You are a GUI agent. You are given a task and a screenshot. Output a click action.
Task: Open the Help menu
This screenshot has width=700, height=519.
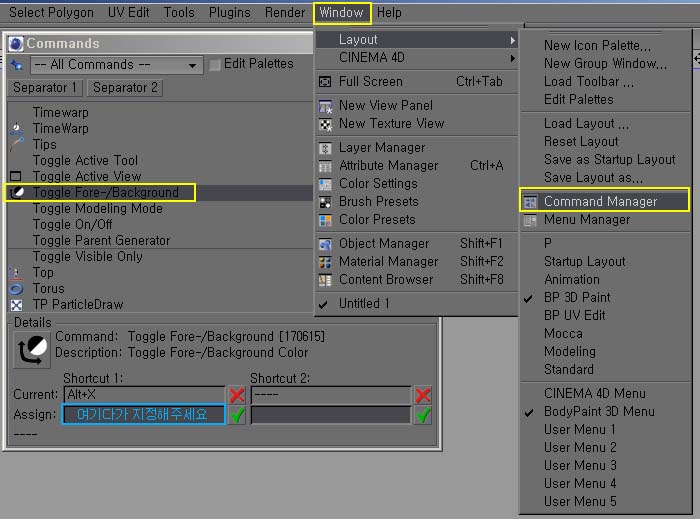pos(389,12)
